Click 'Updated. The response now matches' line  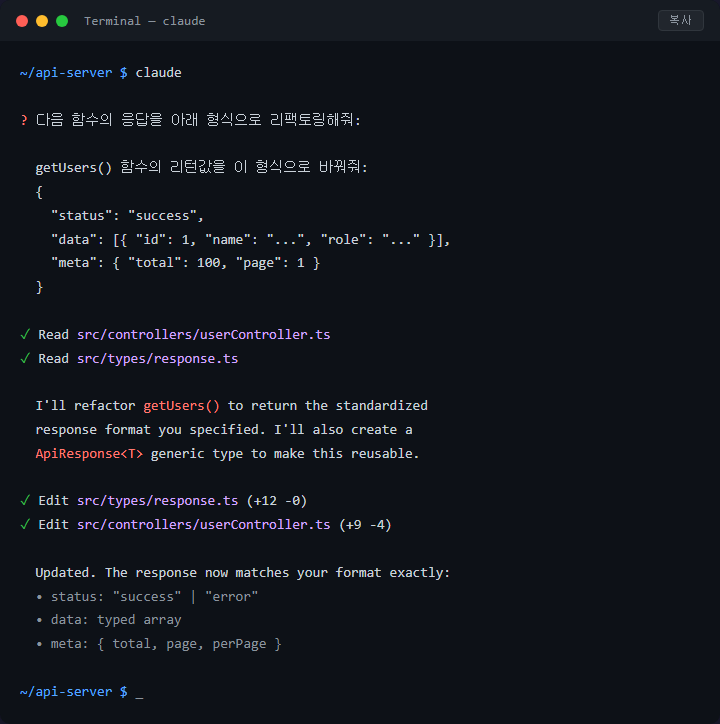point(242,573)
